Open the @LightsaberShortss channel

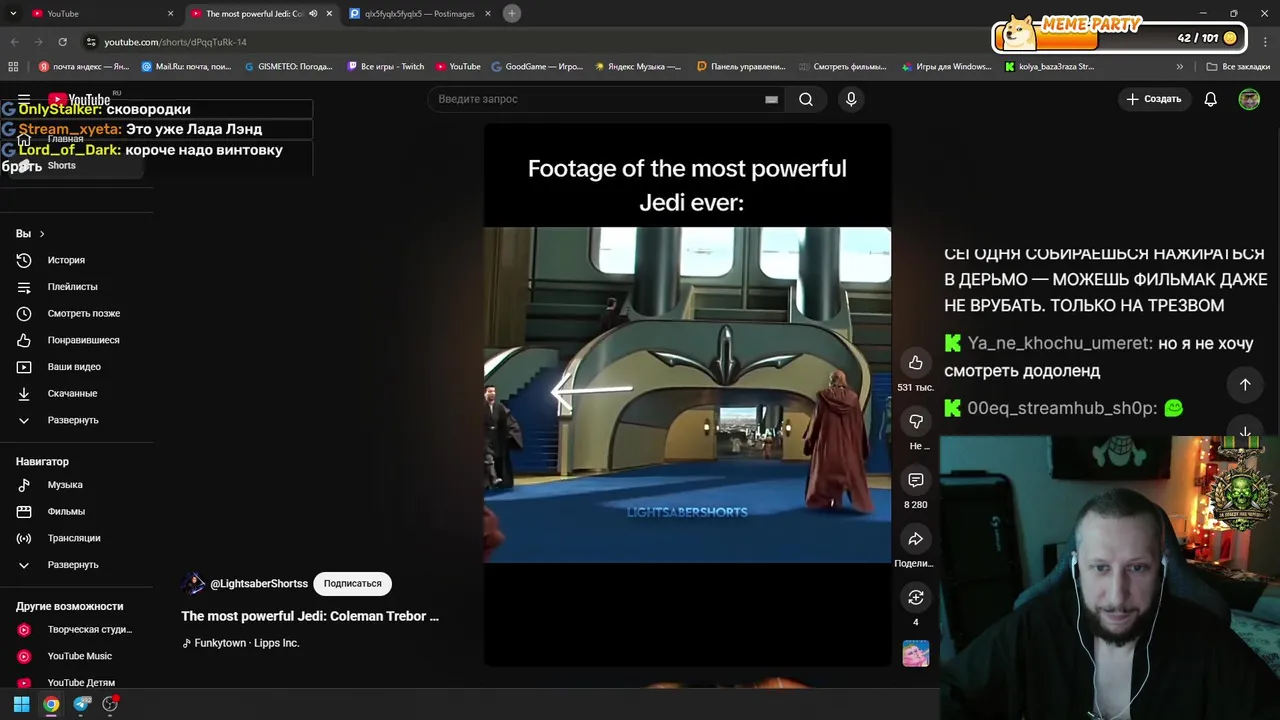coord(258,584)
